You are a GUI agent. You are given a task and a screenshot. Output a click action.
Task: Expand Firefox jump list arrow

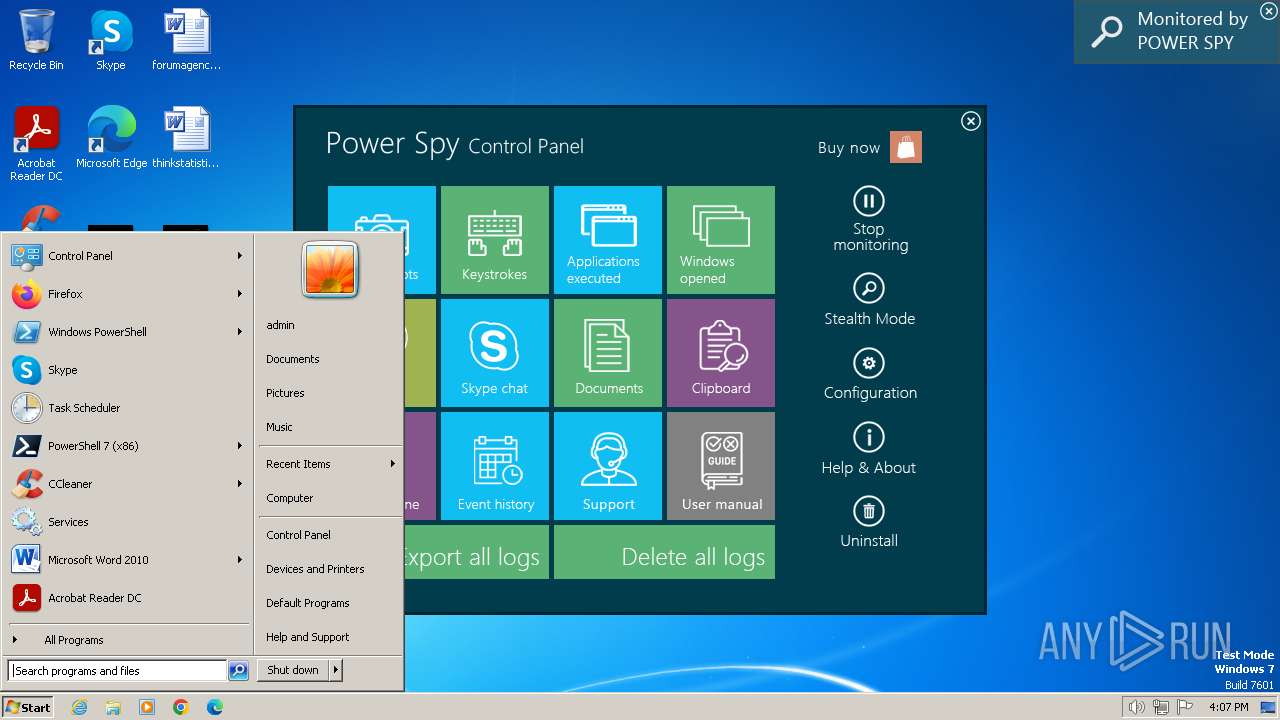click(240, 294)
